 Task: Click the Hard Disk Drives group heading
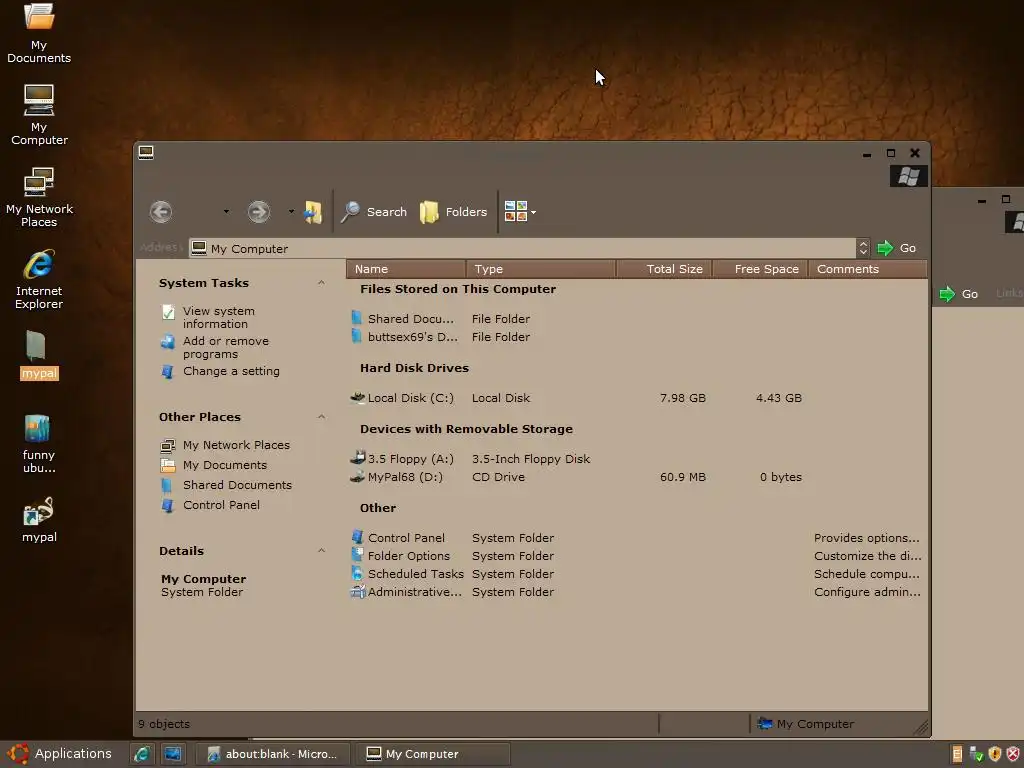point(414,368)
